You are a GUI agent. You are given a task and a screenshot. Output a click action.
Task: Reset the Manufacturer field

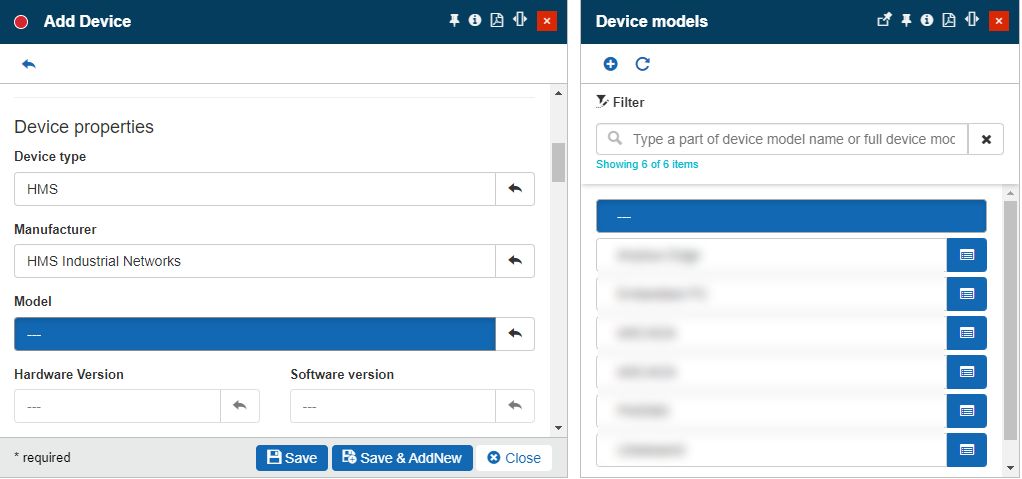(x=515, y=261)
